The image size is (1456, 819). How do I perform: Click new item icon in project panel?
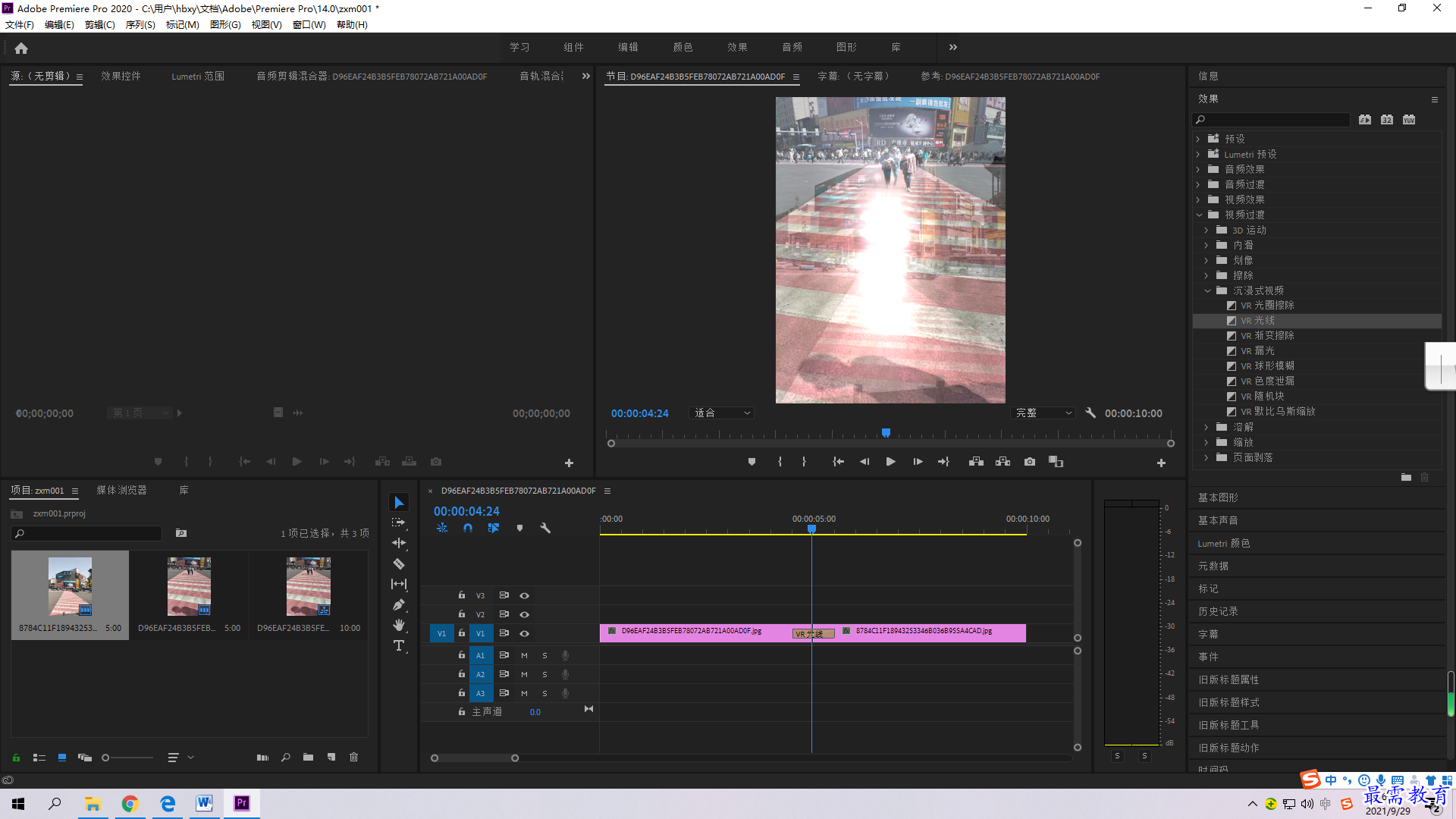[331, 757]
